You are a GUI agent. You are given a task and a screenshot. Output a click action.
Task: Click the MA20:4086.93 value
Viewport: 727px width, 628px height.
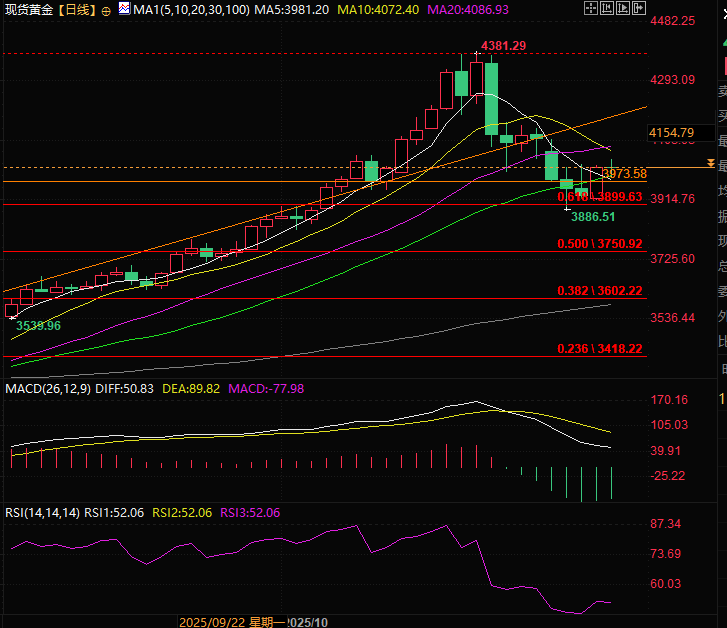(x=468, y=10)
